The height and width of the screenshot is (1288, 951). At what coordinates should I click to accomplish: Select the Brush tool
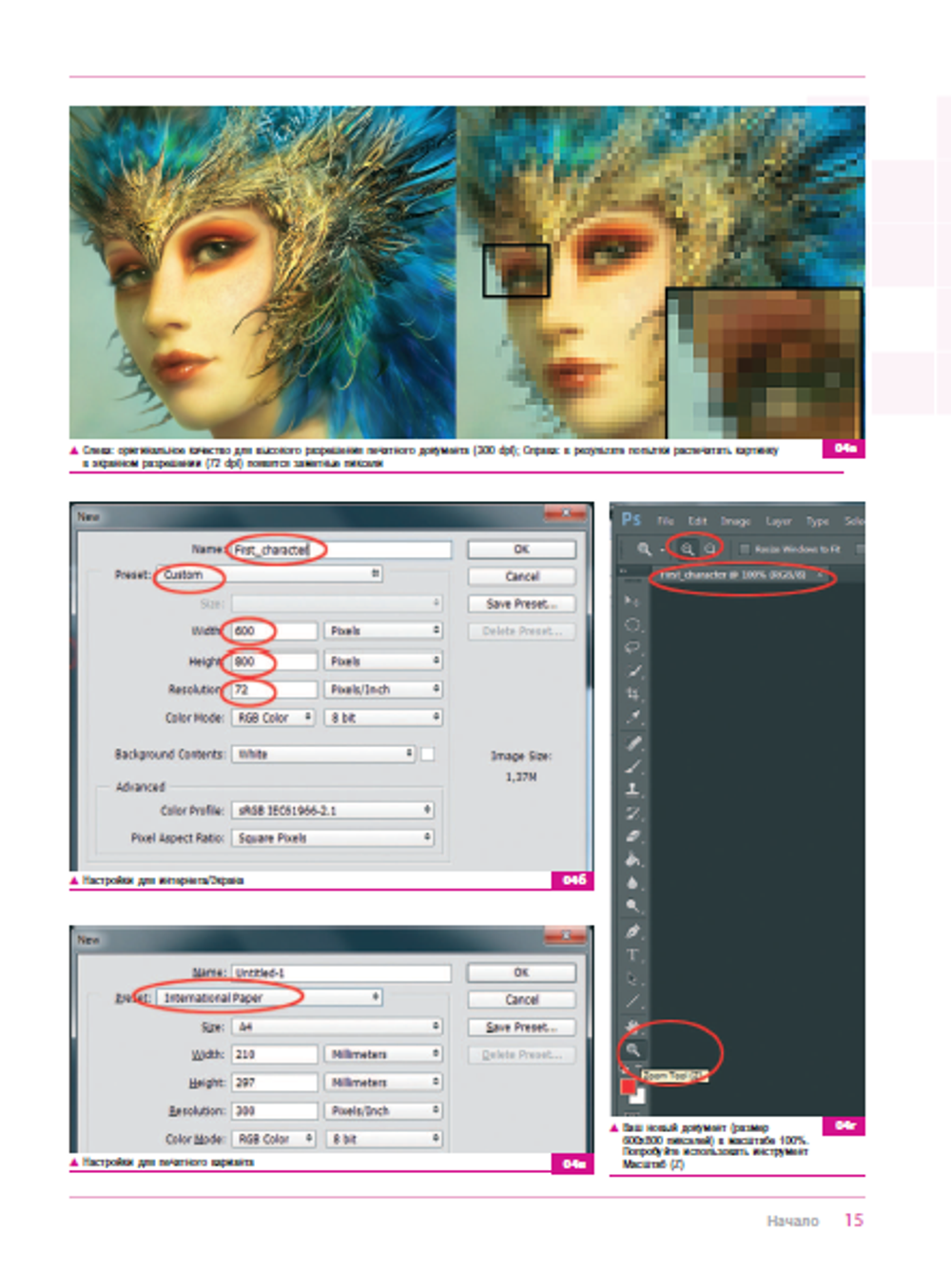(x=631, y=764)
